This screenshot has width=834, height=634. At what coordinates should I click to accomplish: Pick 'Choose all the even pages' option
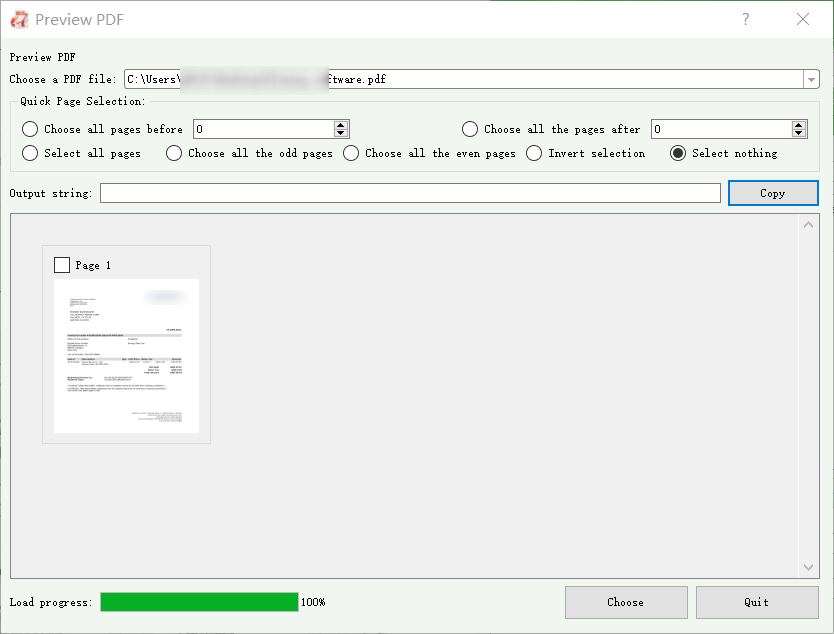[x=351, y=153]
